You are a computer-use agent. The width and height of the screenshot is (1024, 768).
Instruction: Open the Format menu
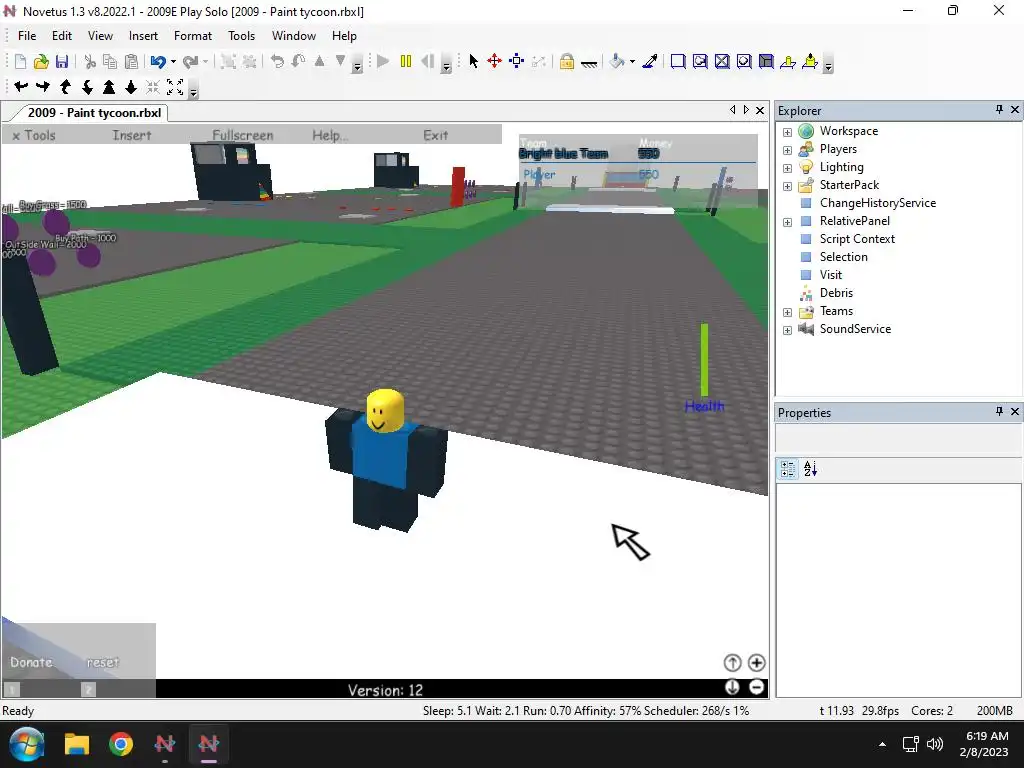coord(193,36)
